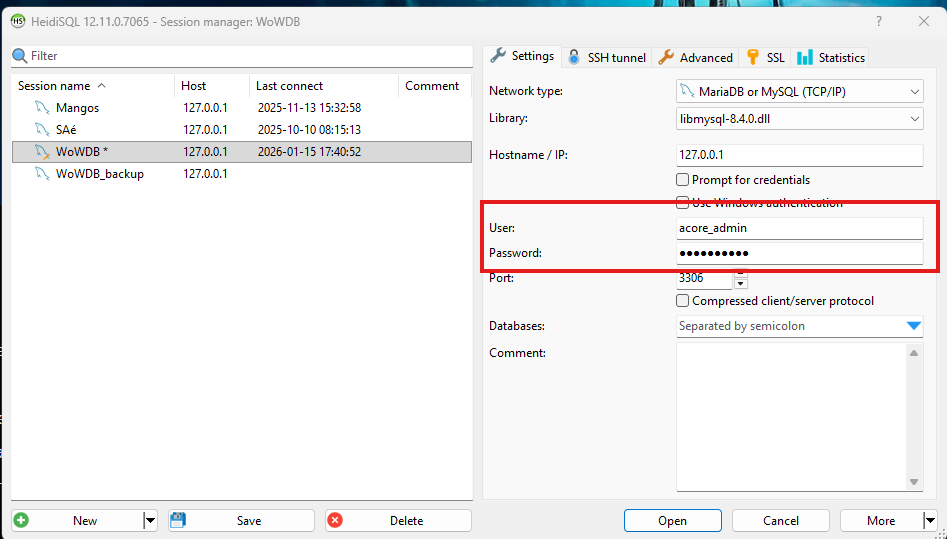Sort by Session name column header
Screen dimensions: 947x539
92,86
